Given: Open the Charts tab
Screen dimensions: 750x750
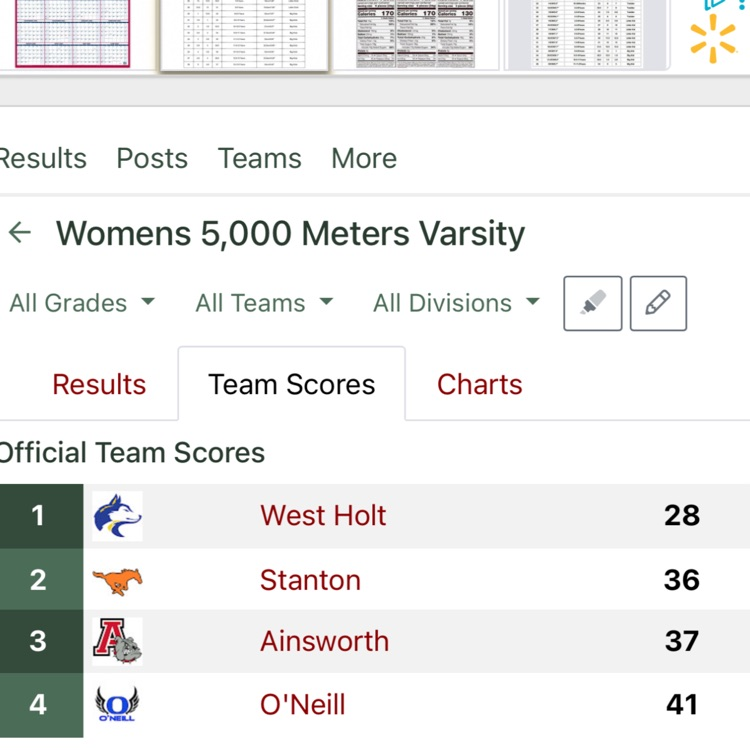Looking at the screenshot, I should coord(479,385).
